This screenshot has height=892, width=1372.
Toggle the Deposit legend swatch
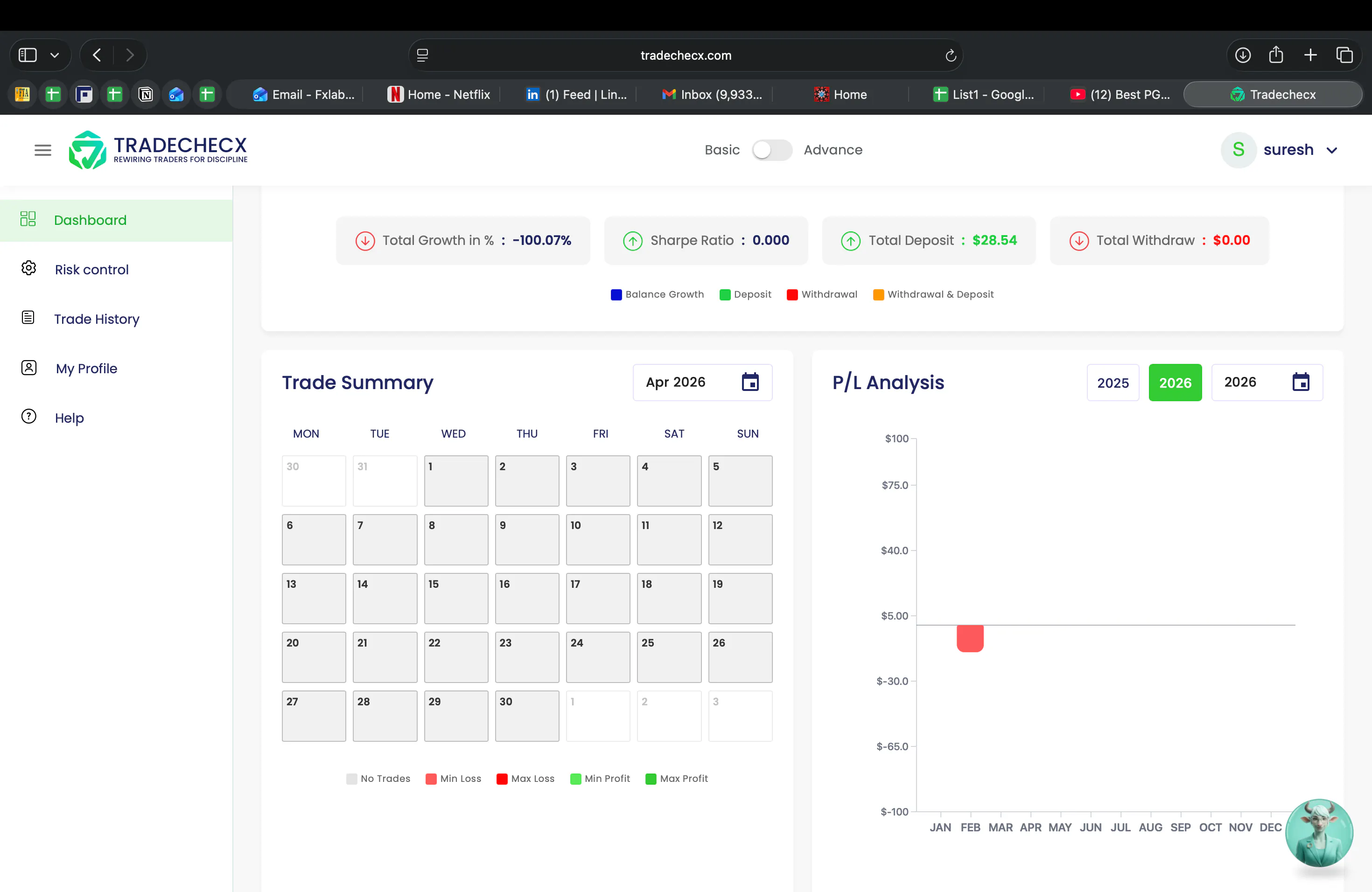725,294
